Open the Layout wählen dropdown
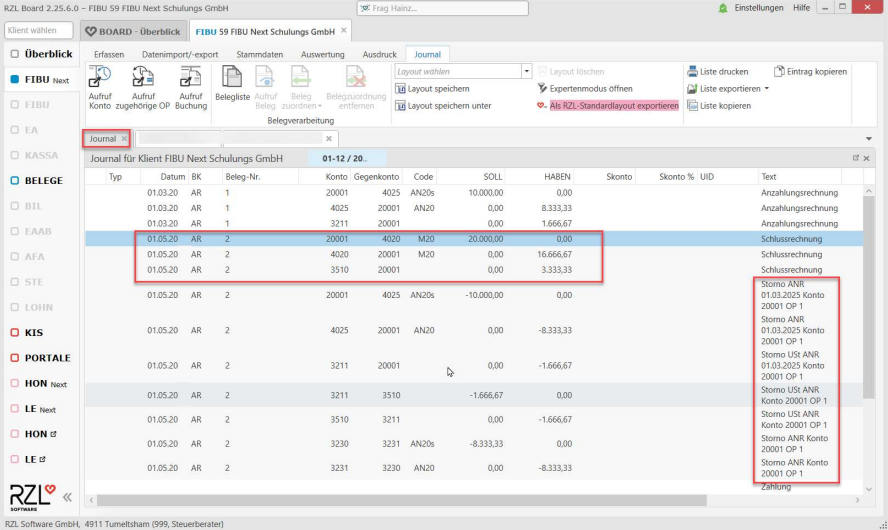The height and width of the screenshot is (530, 888). tap(526, 72)
